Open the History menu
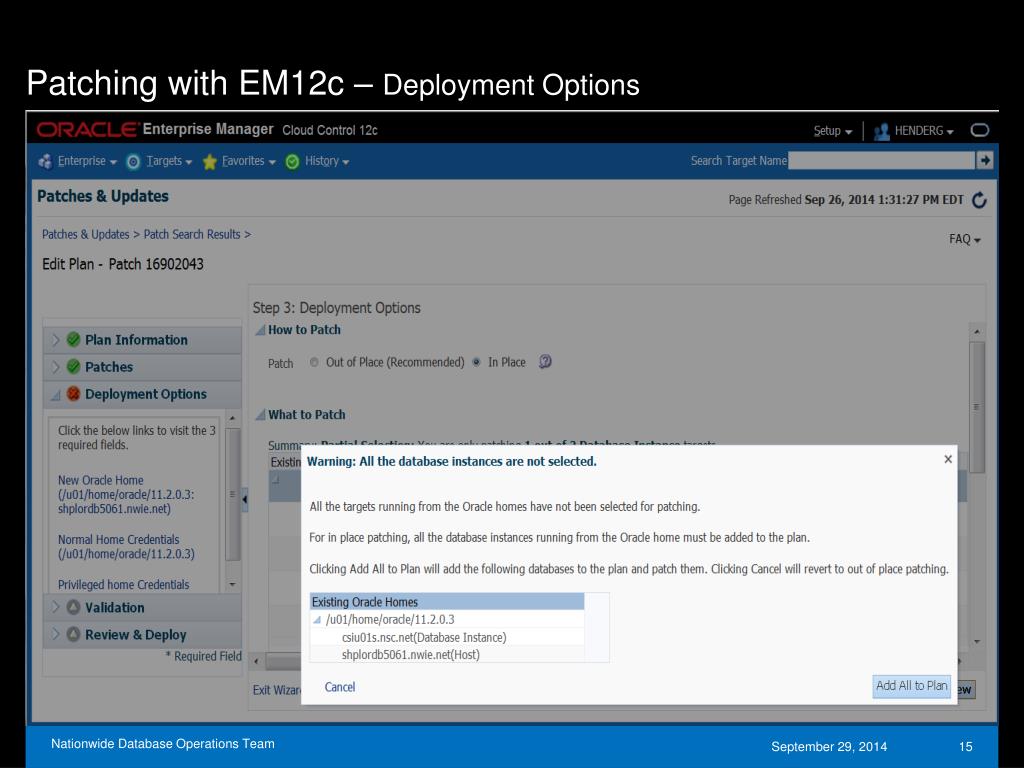This screenshot has height=768, width=1024. tap(327, 161)
